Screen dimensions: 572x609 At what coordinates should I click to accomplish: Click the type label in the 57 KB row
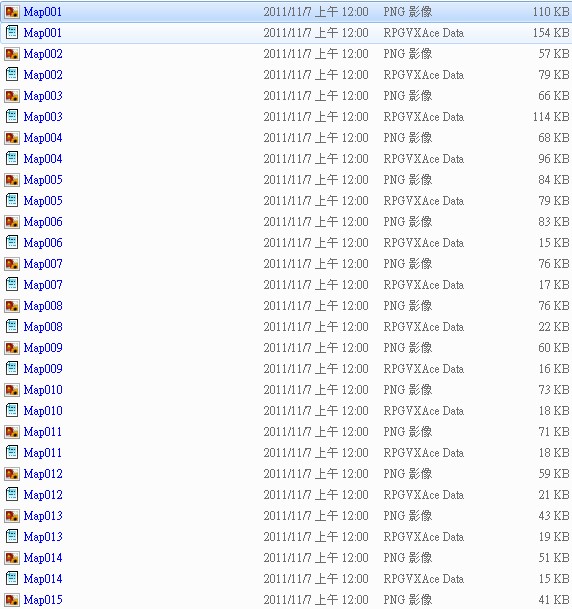tap(407, 54)
